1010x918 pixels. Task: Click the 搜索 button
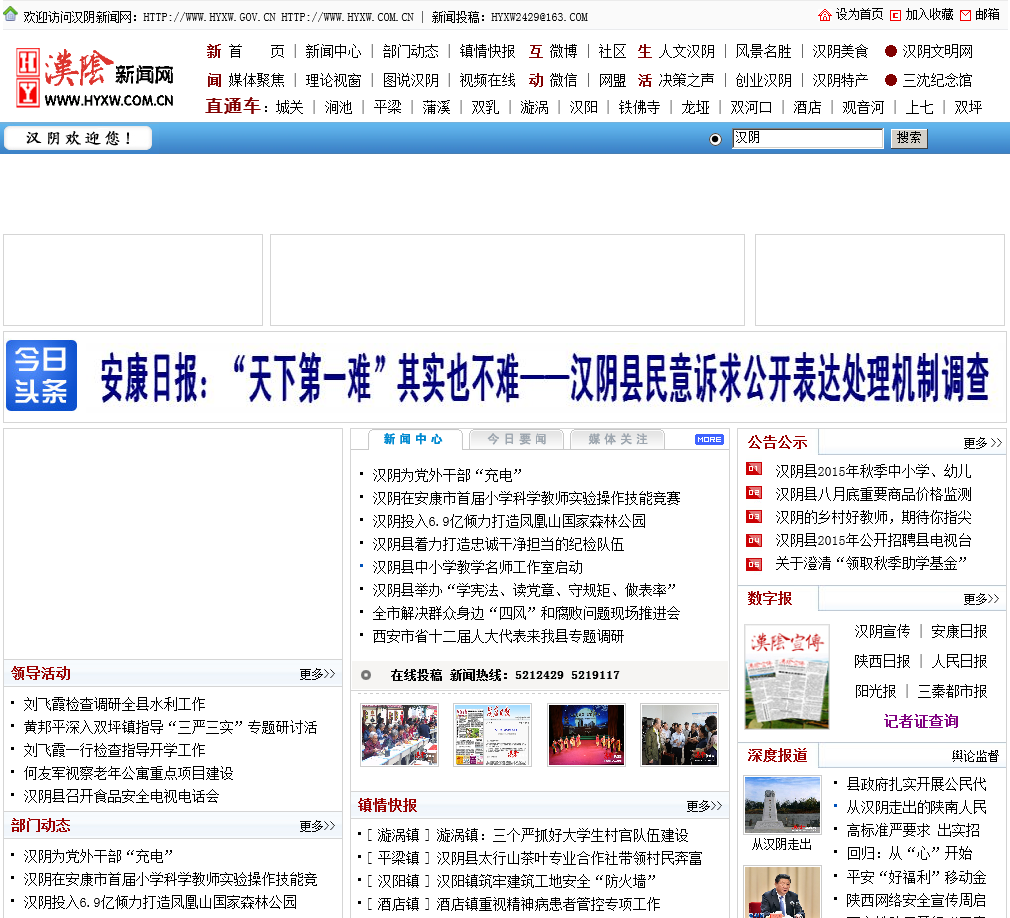pyautogui.click(x=909, y=138)
